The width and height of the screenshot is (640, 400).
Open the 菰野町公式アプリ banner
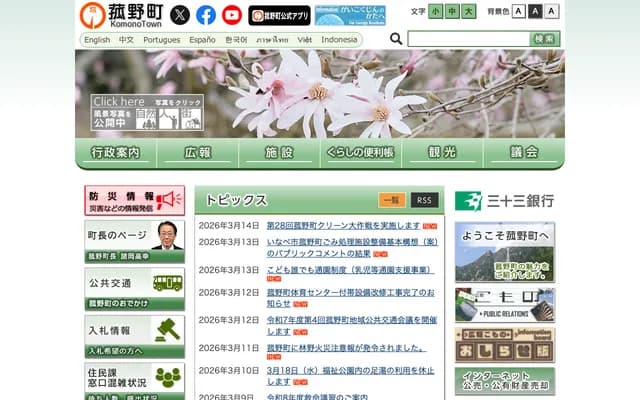coord(279,15)
